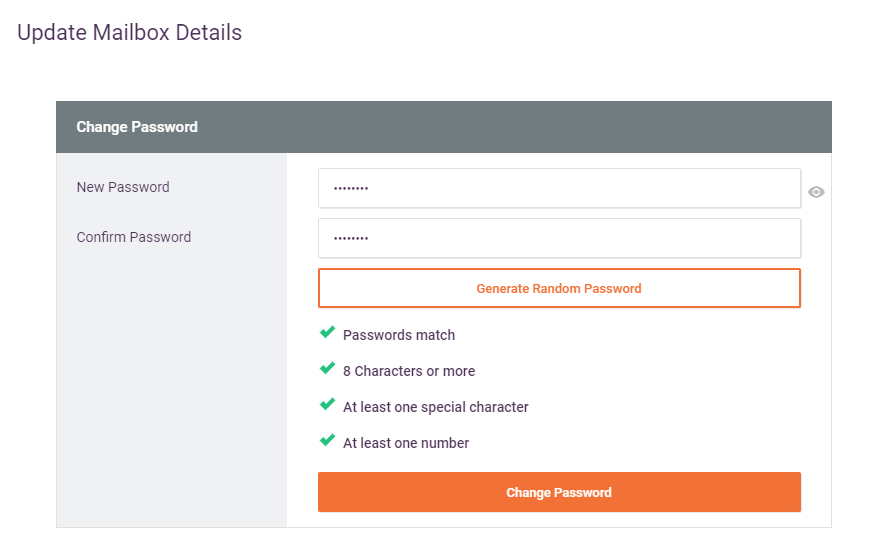Click the Confirm Password label

click(134, 237)
